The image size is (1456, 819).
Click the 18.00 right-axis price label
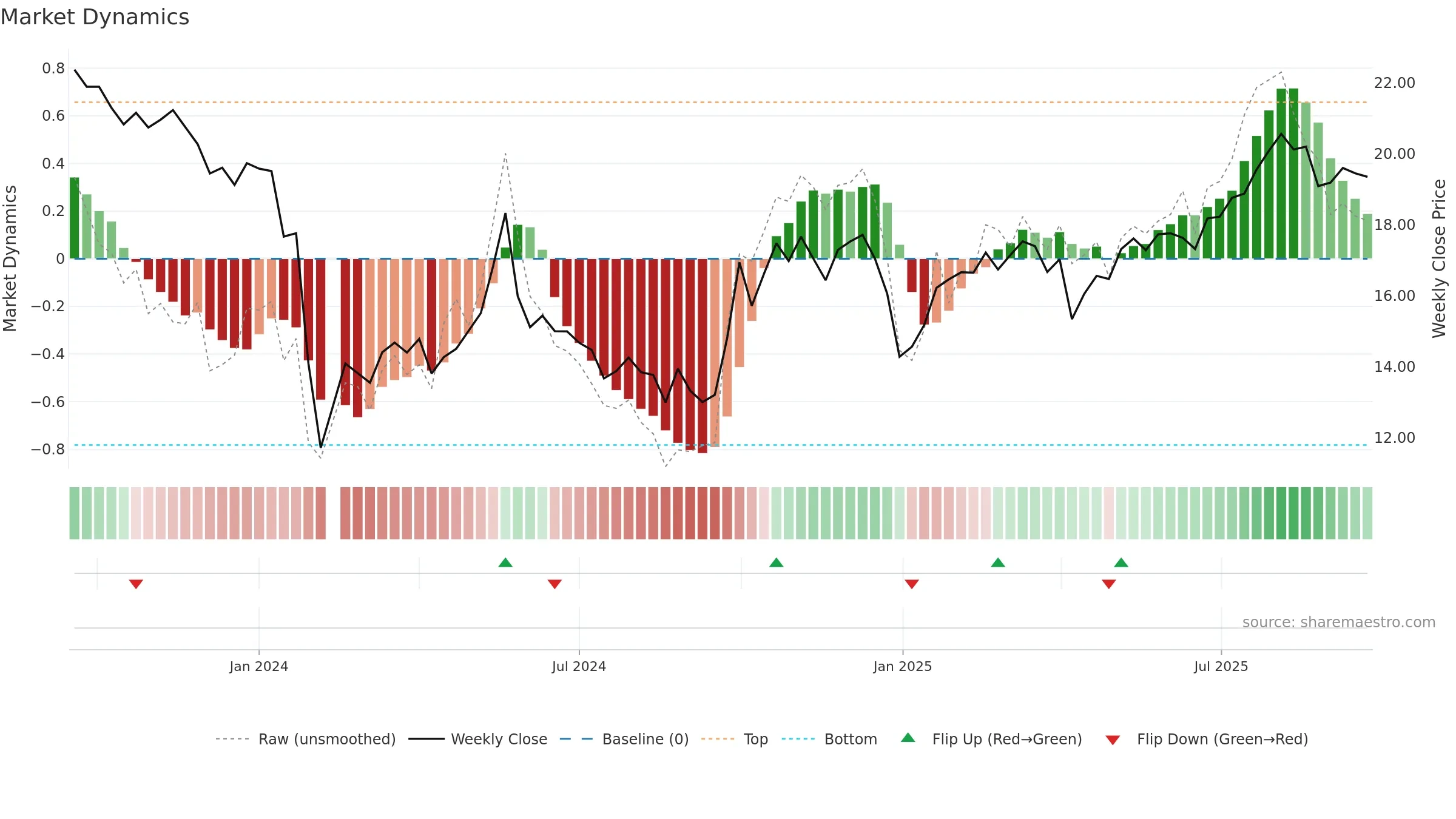point(1395,224)
